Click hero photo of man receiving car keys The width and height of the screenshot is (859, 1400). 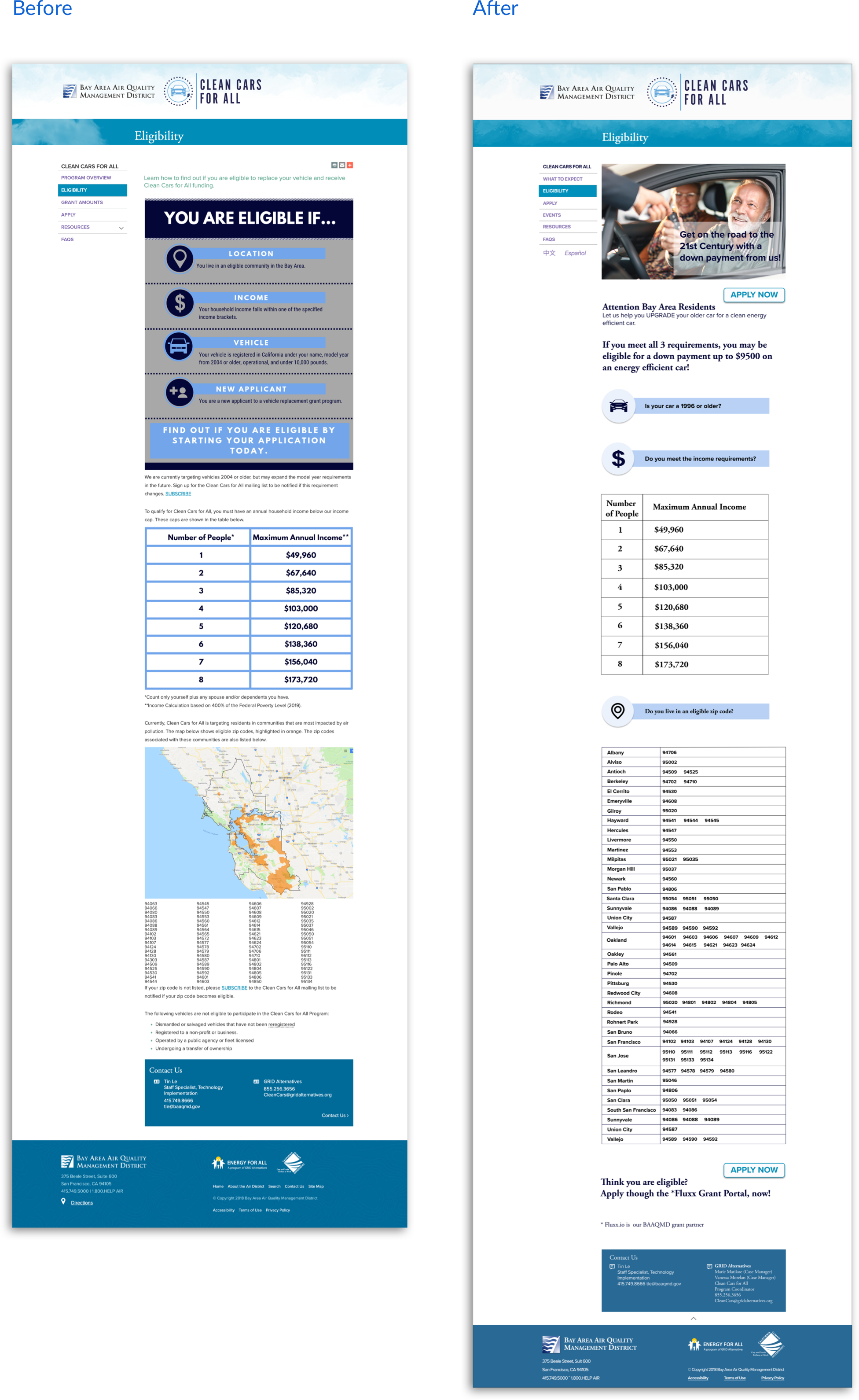[694, 221]
